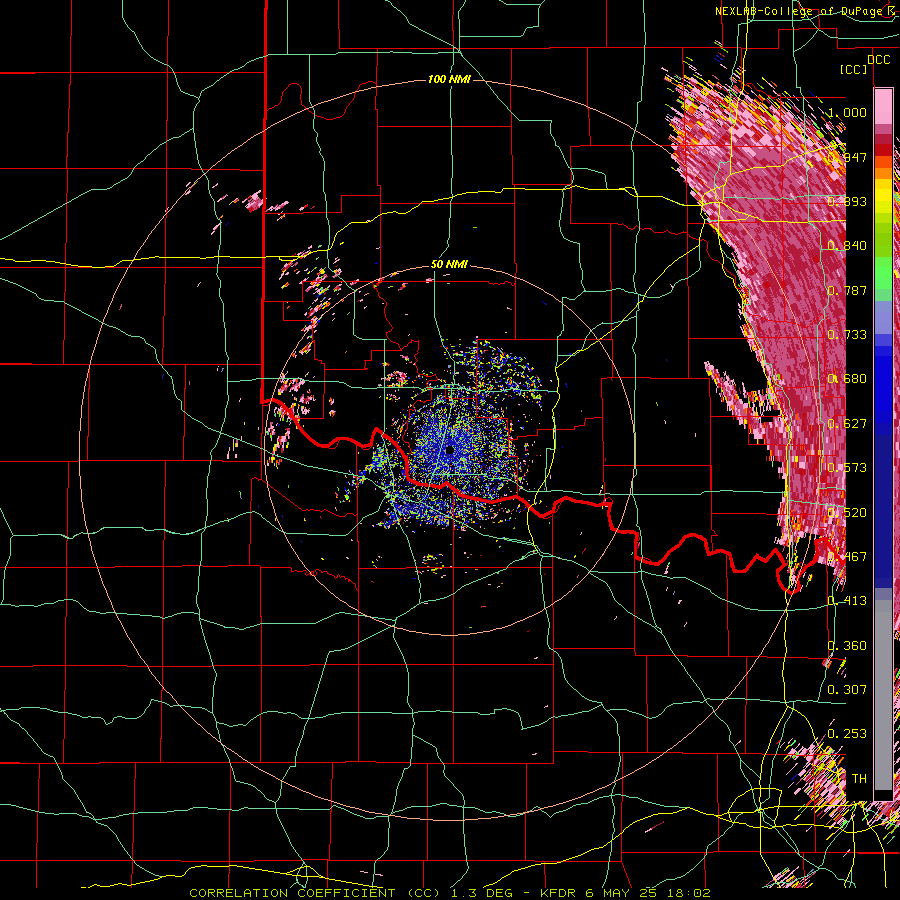Viewport: 900px width, 900px height.
Task: Click the "[CC]" units label above the color bar
Action: pyautogui.click(x=853, y=69)
